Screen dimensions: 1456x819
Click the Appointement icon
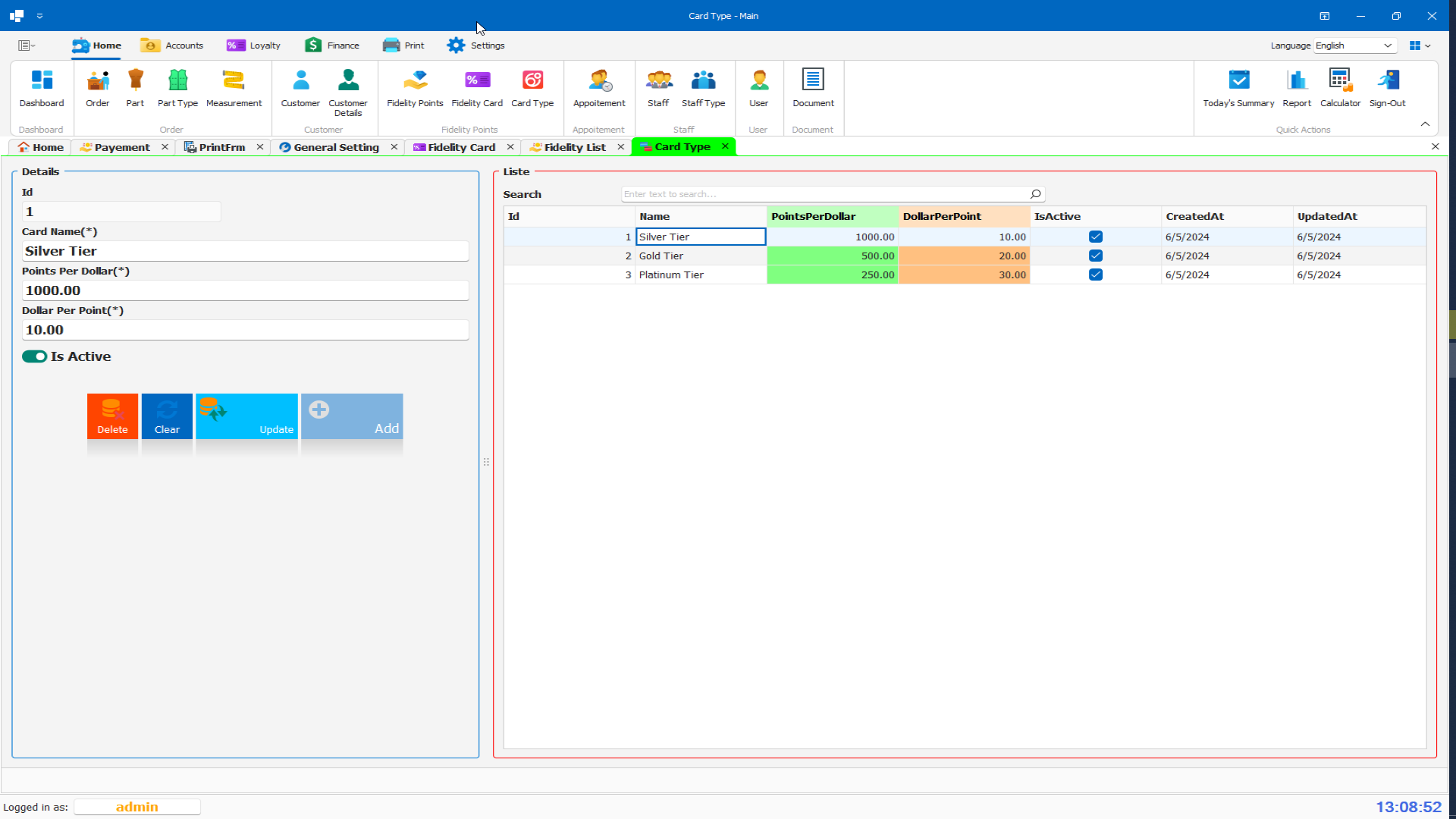(x=598, y=89)
